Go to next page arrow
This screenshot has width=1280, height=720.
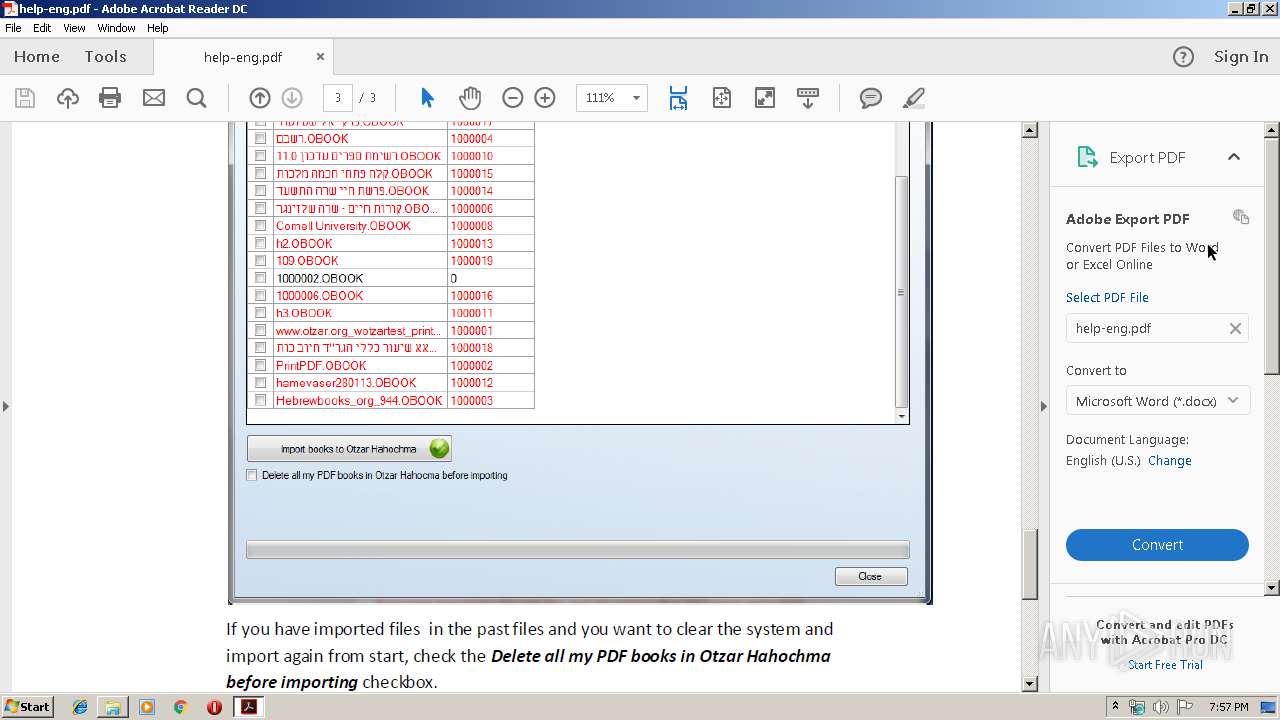[292, 98]
